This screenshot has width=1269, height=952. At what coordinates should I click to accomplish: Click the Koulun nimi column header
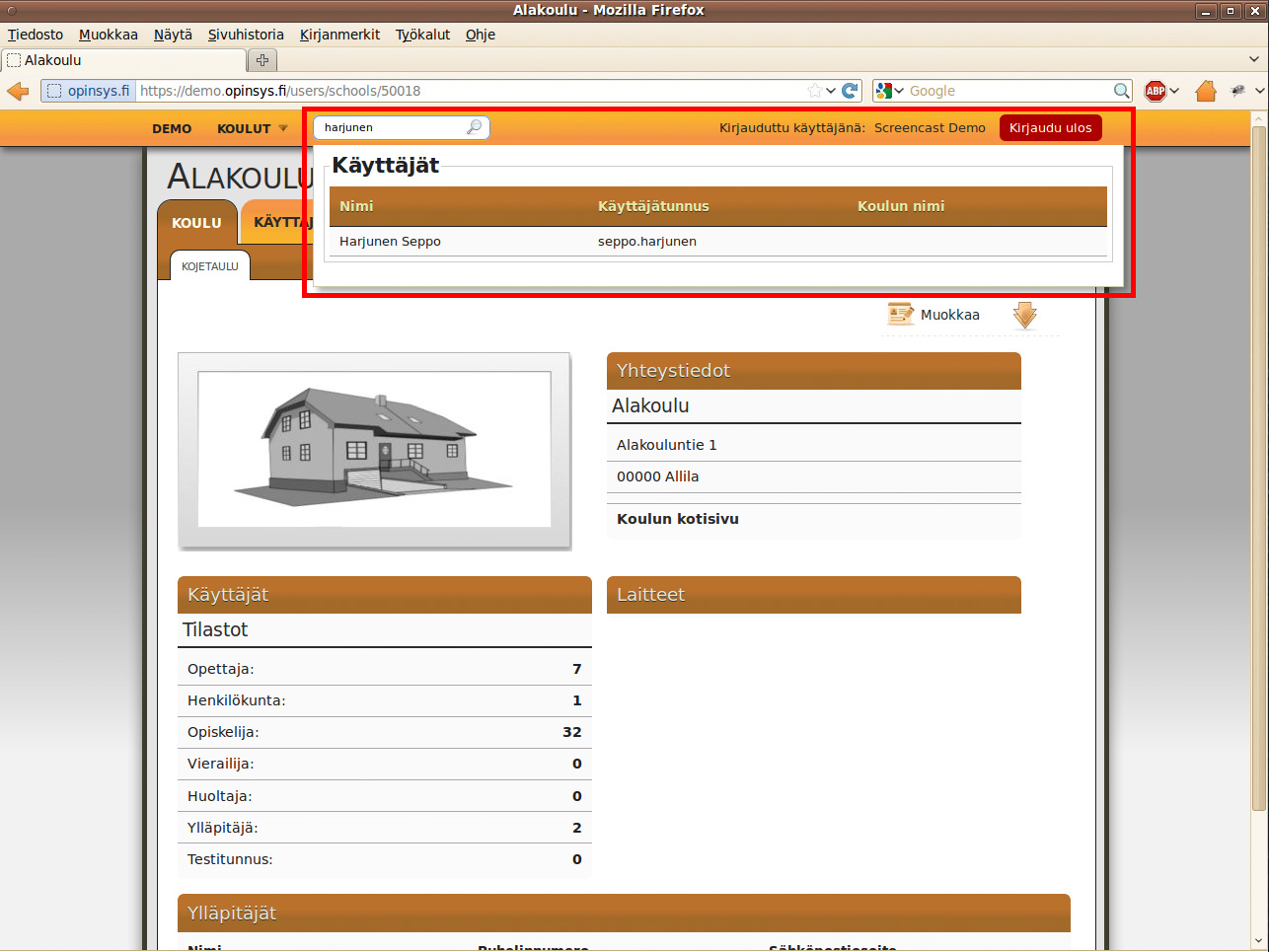point(901,206)
